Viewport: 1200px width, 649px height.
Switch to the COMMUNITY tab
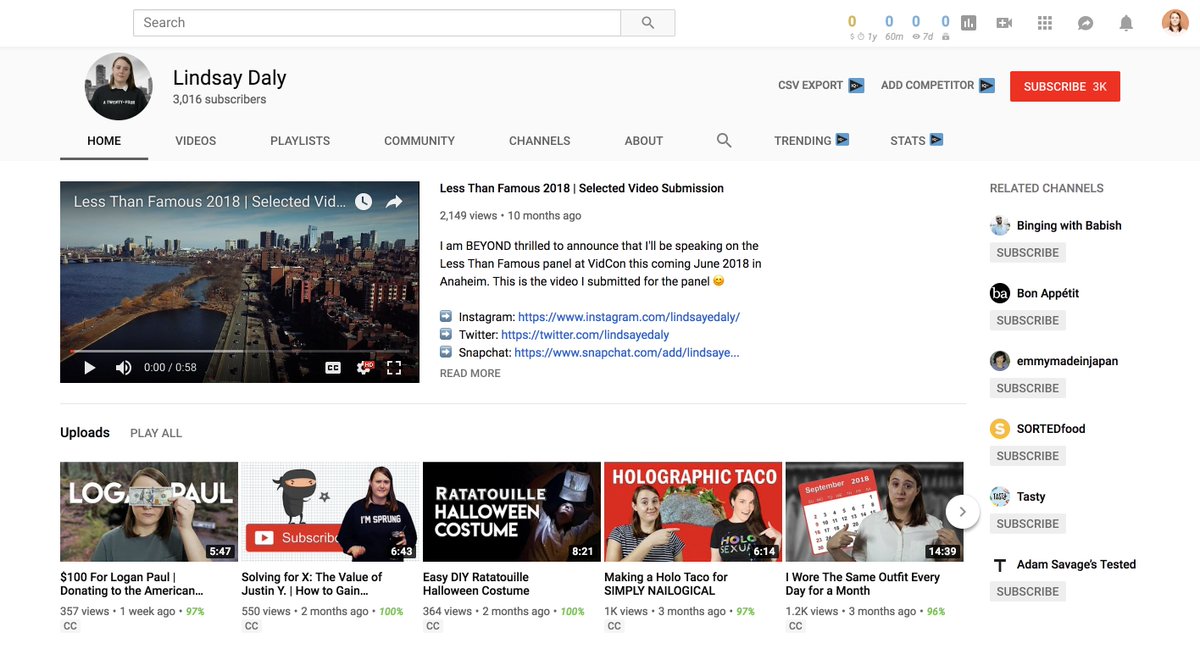point(419,141)
